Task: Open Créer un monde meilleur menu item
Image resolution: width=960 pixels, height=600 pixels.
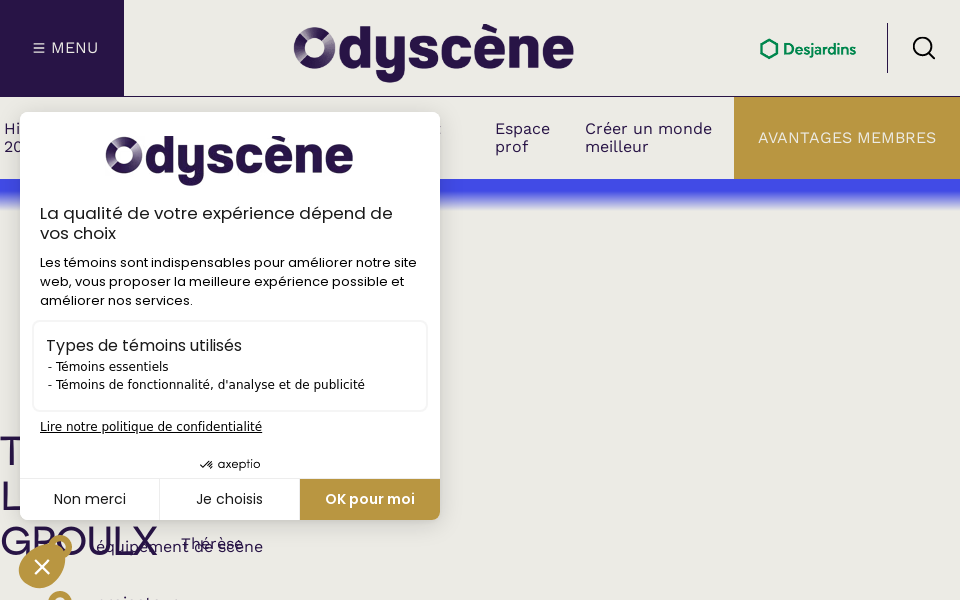Action: click(648, 138)
